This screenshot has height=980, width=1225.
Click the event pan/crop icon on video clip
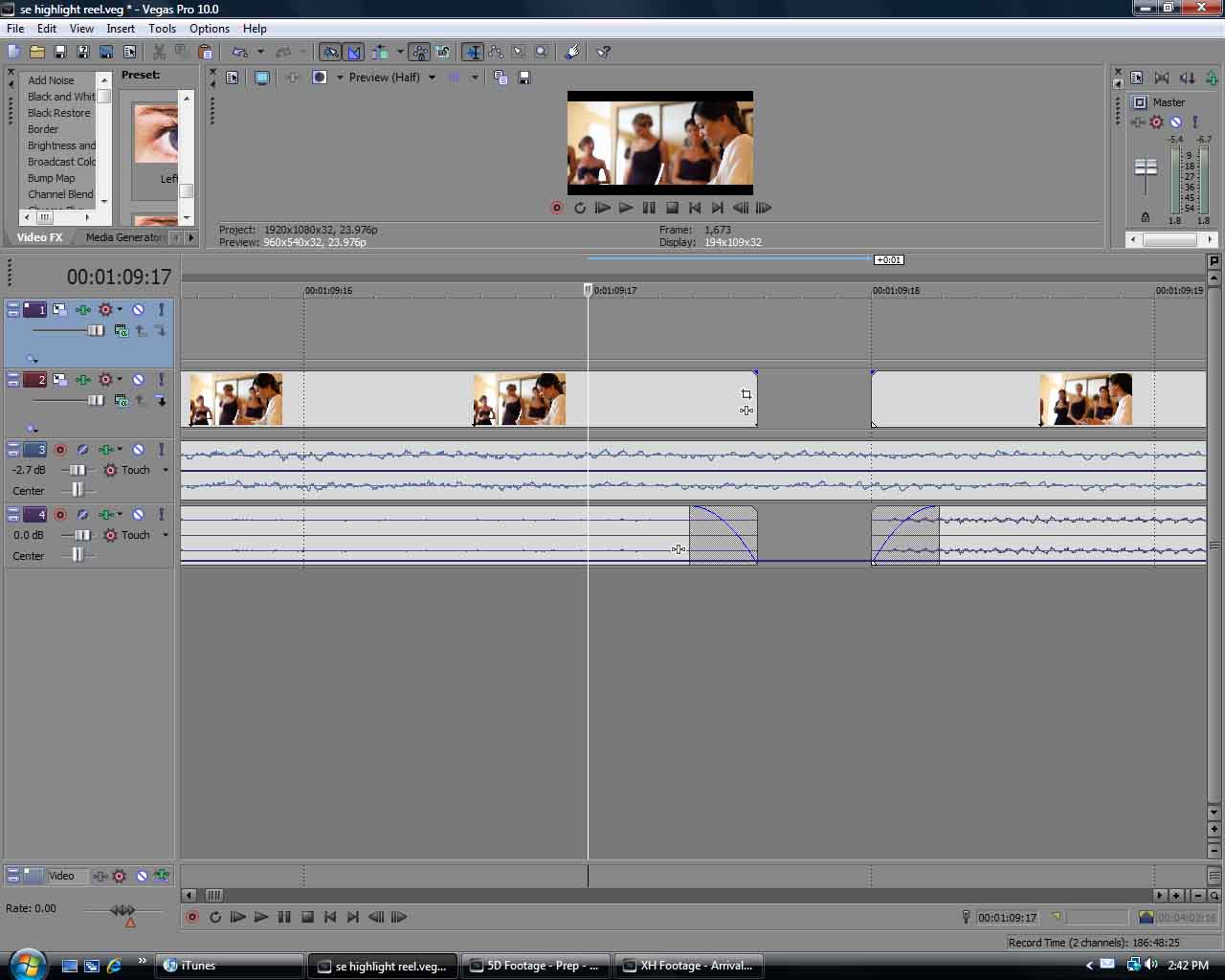[x=746, y=394]
